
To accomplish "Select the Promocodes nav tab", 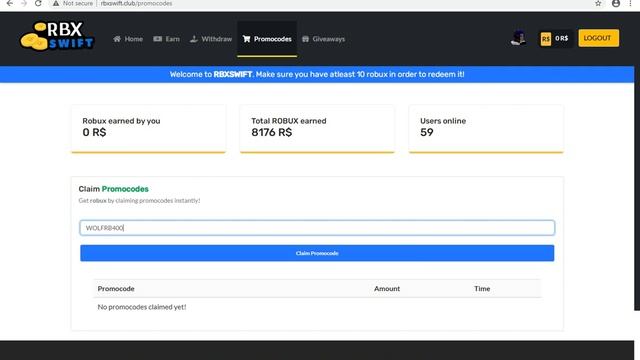I will [x=267, y=39].
